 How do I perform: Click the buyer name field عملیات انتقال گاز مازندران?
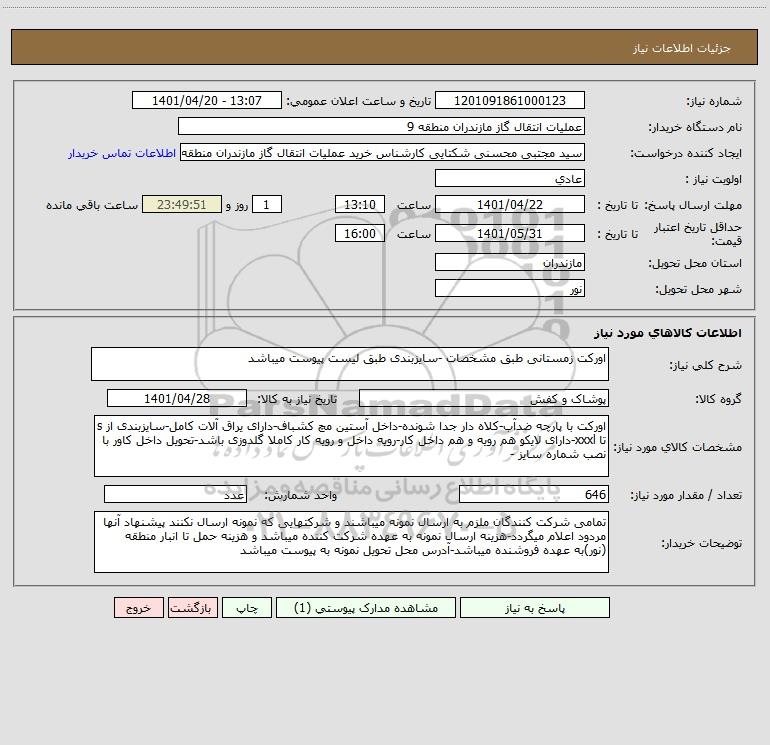click(x=381, y=126)
